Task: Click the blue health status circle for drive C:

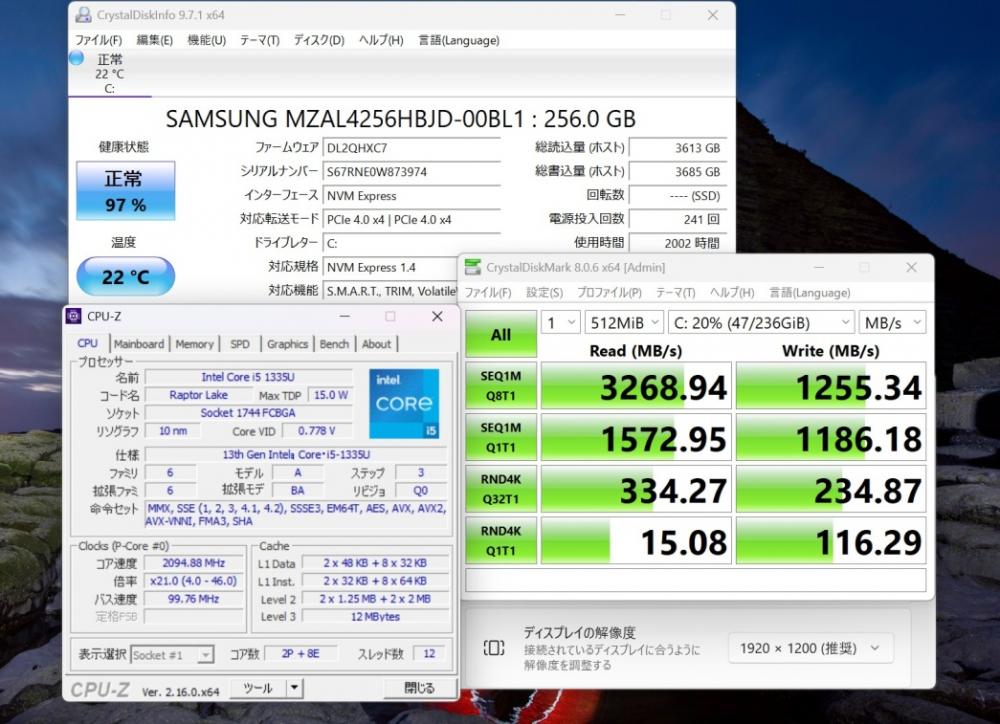Action: click(77, 58)
